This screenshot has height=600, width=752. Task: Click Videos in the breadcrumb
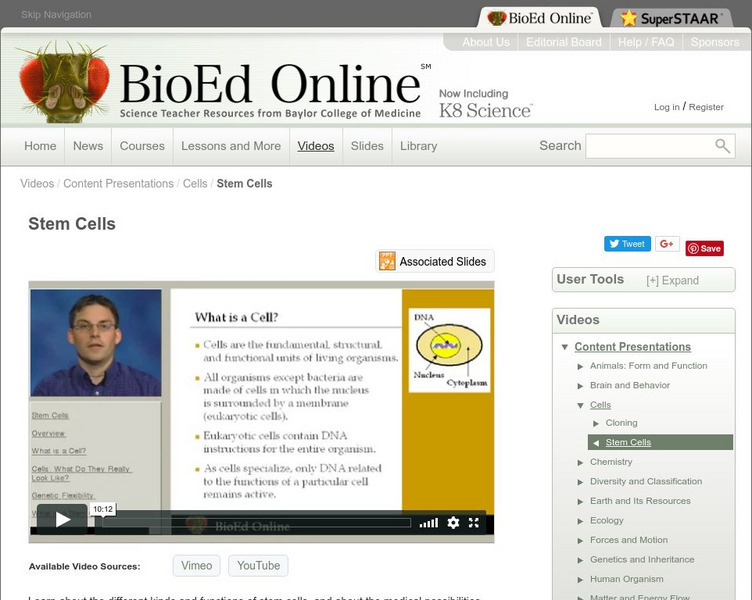[37, 184]
